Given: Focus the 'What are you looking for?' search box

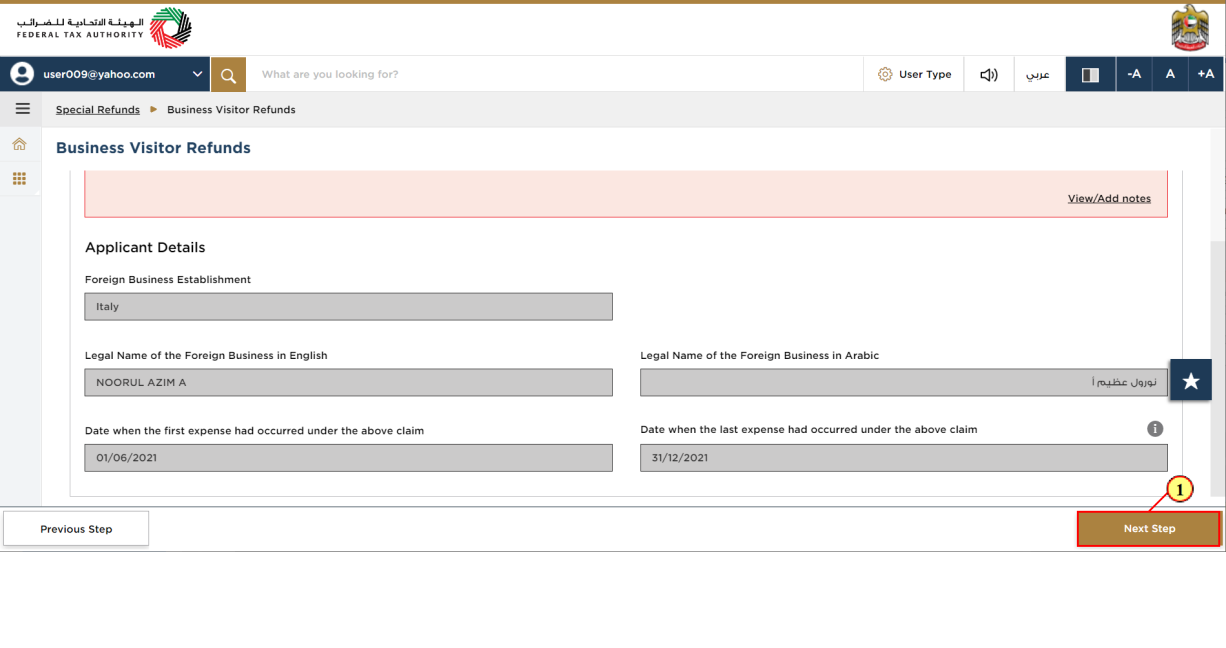Looking at the screenshot, I should tap(555, 74).
